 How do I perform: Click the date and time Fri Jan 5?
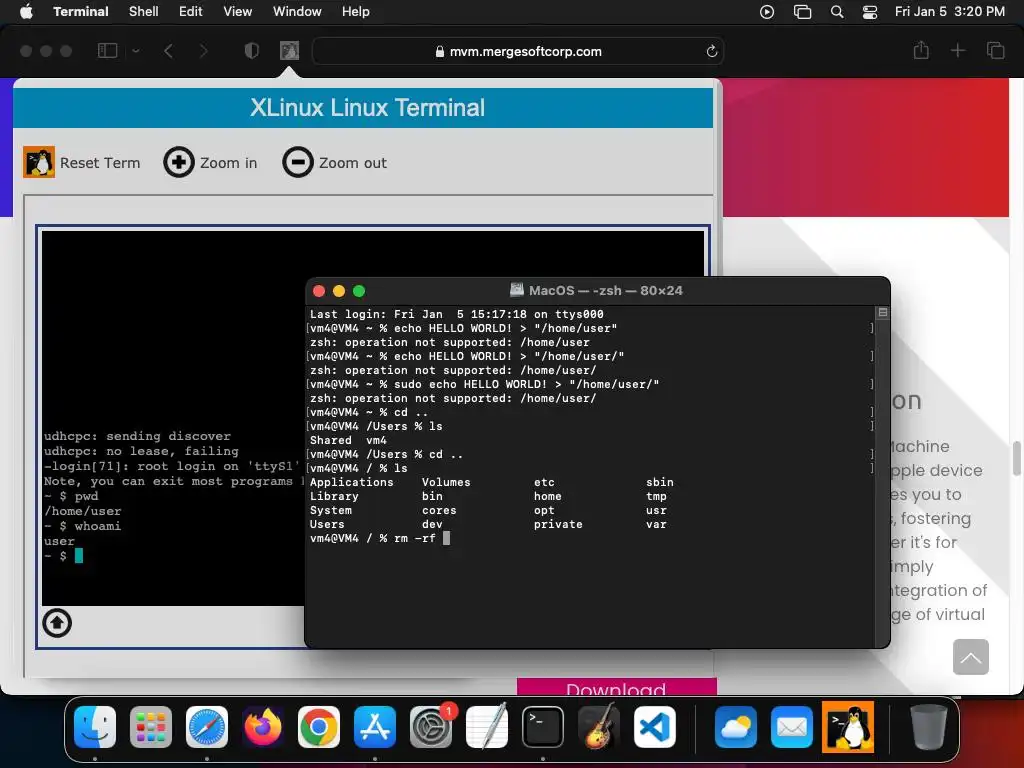pos(950,12)
